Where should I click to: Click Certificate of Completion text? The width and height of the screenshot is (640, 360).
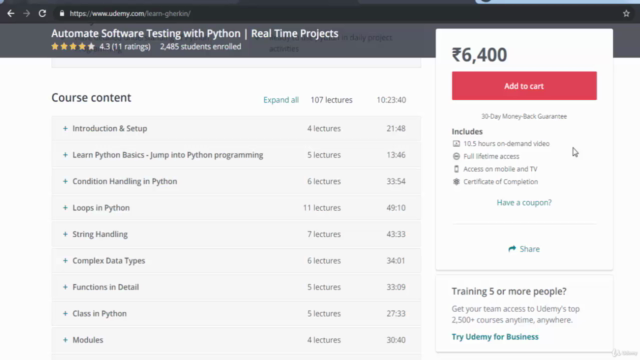tap(501, 182)
